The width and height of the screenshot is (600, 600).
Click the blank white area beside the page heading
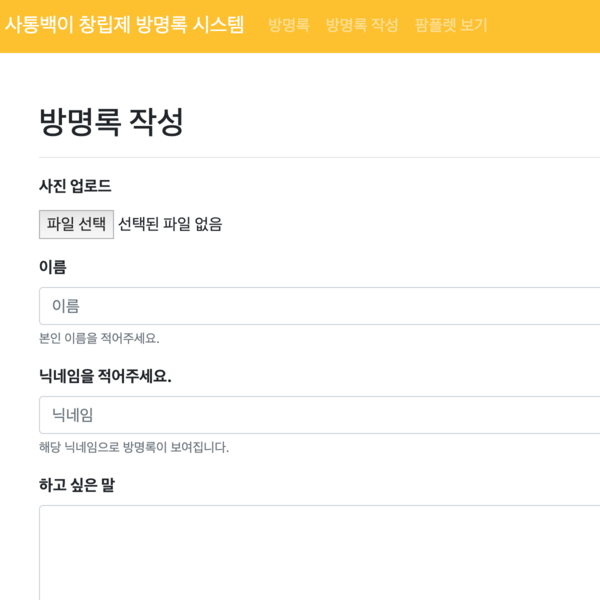pyautogui.click(x=400, y=122)
